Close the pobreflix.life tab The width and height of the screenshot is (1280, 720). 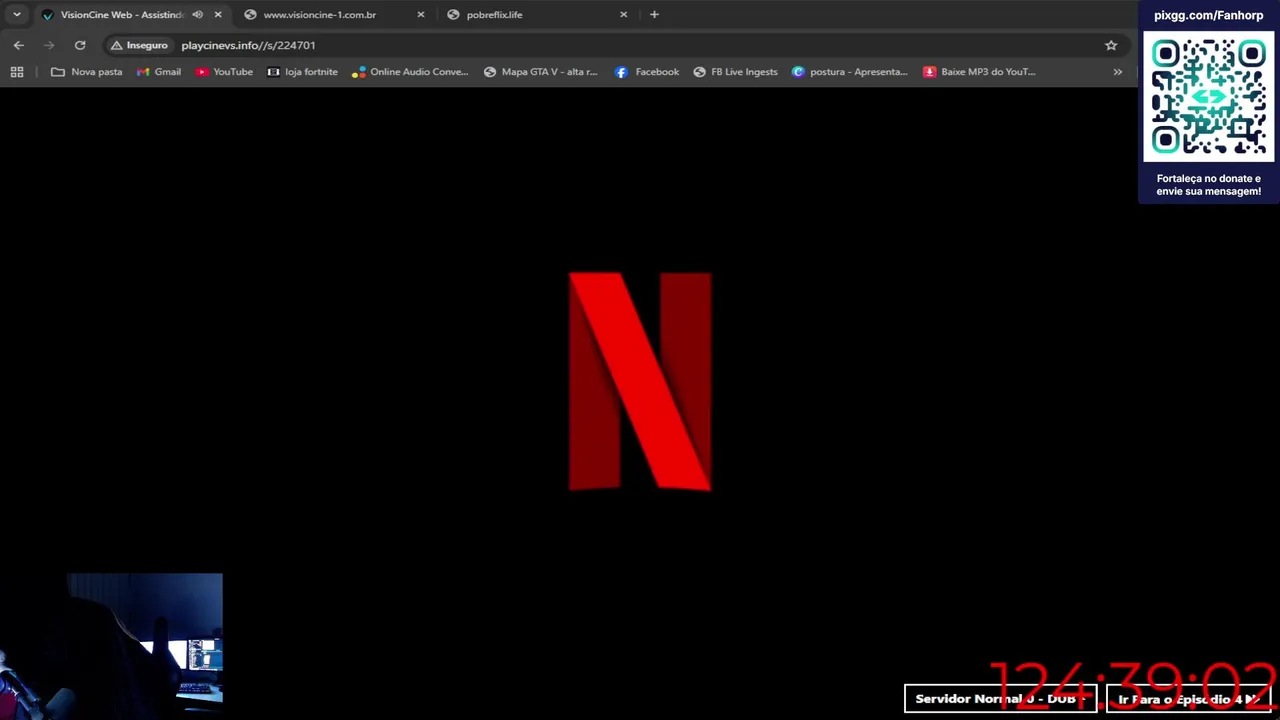pyautogui.click(x=624, y=14)
